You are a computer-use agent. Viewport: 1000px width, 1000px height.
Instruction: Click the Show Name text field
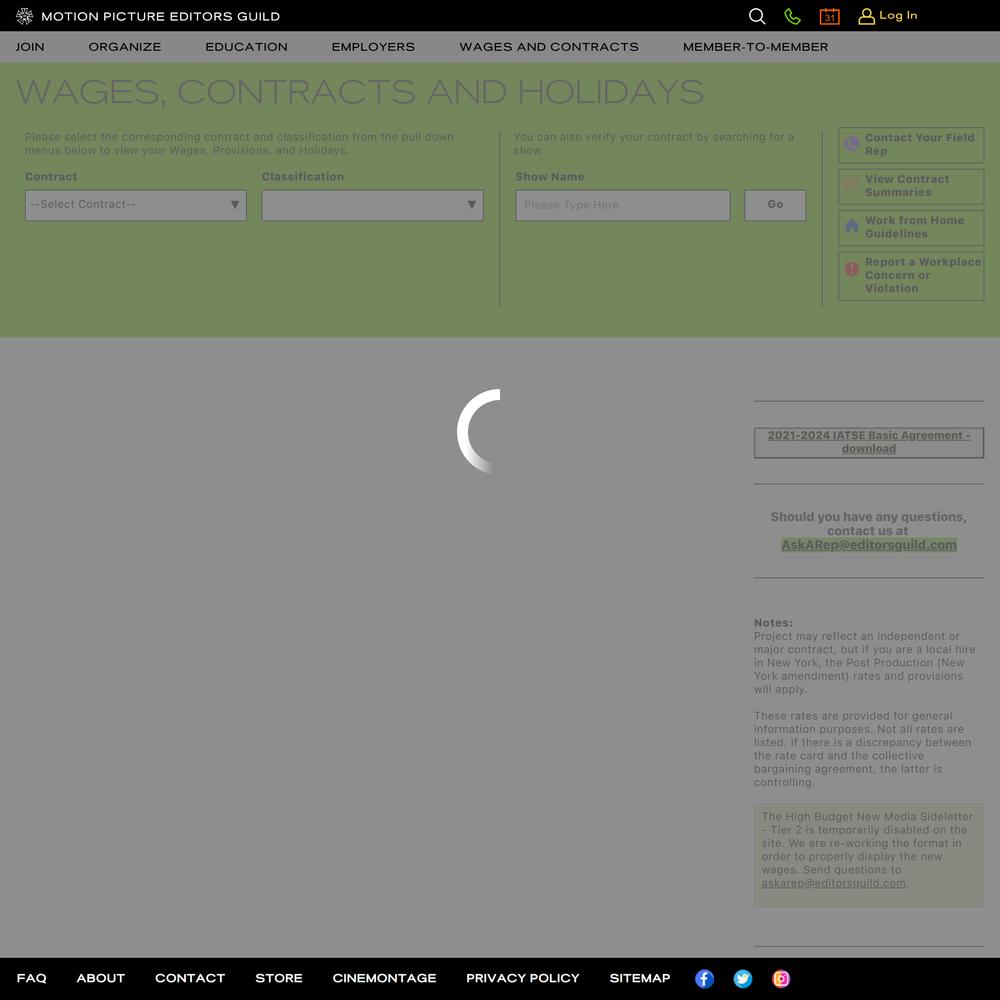coord(622,205)
